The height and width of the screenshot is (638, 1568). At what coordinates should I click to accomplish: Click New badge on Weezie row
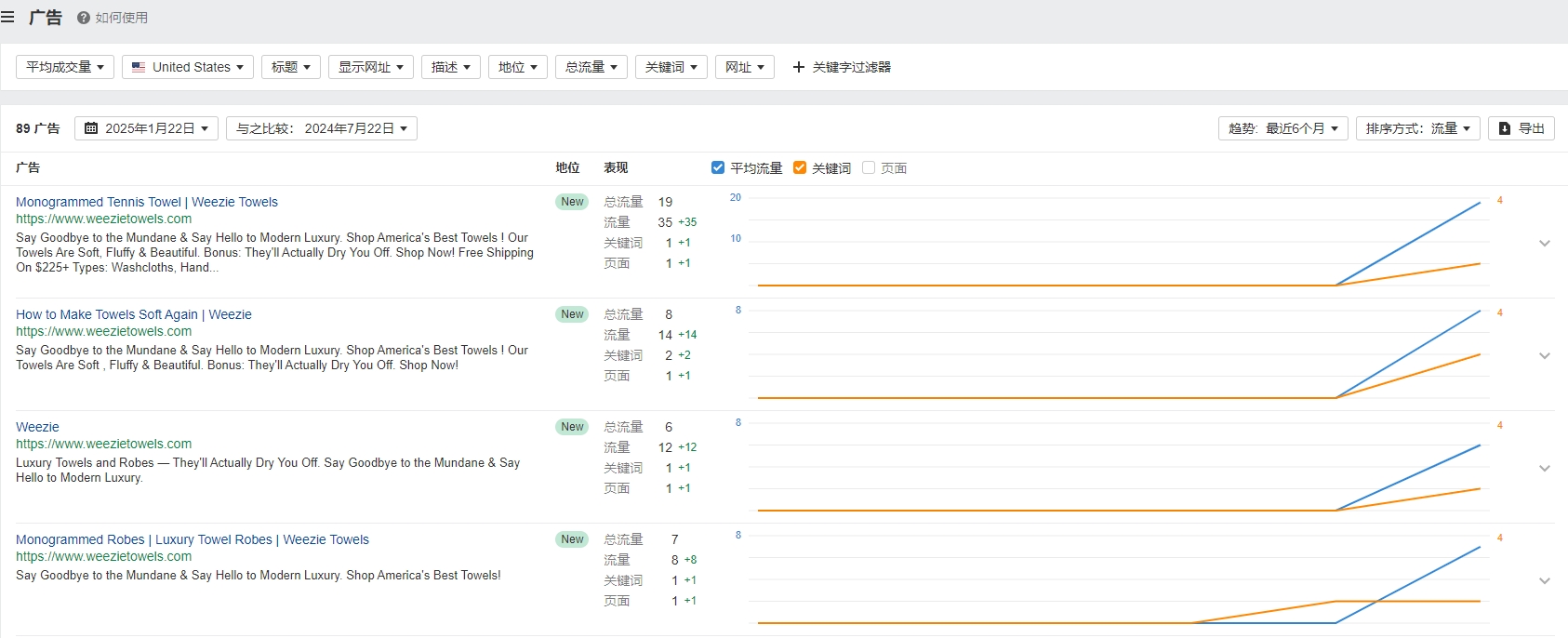(x=572, y=427)
